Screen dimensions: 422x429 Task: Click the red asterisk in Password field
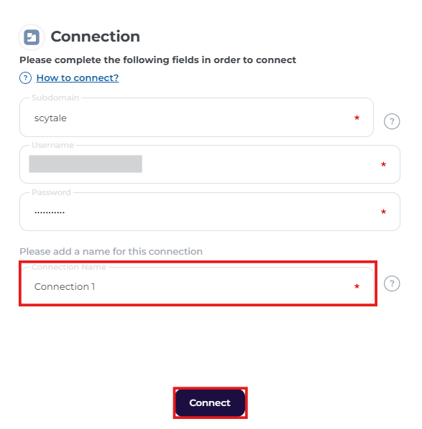(383, 212)
